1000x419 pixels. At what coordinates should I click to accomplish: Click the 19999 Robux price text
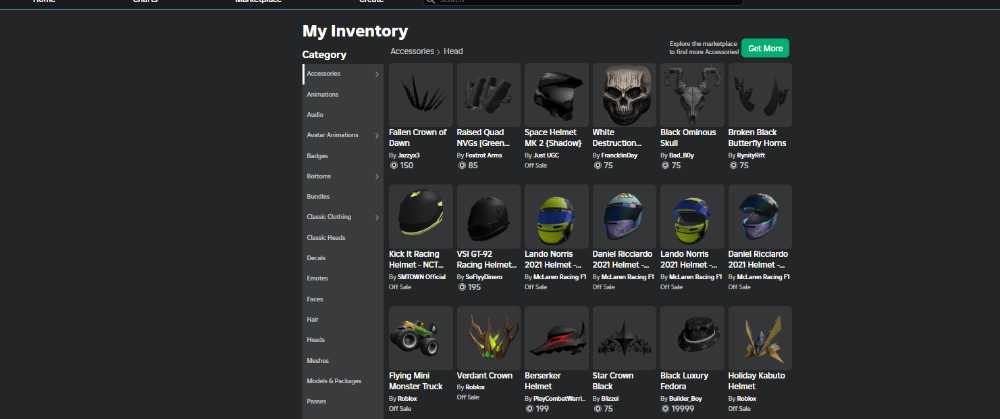pos(682,409)
